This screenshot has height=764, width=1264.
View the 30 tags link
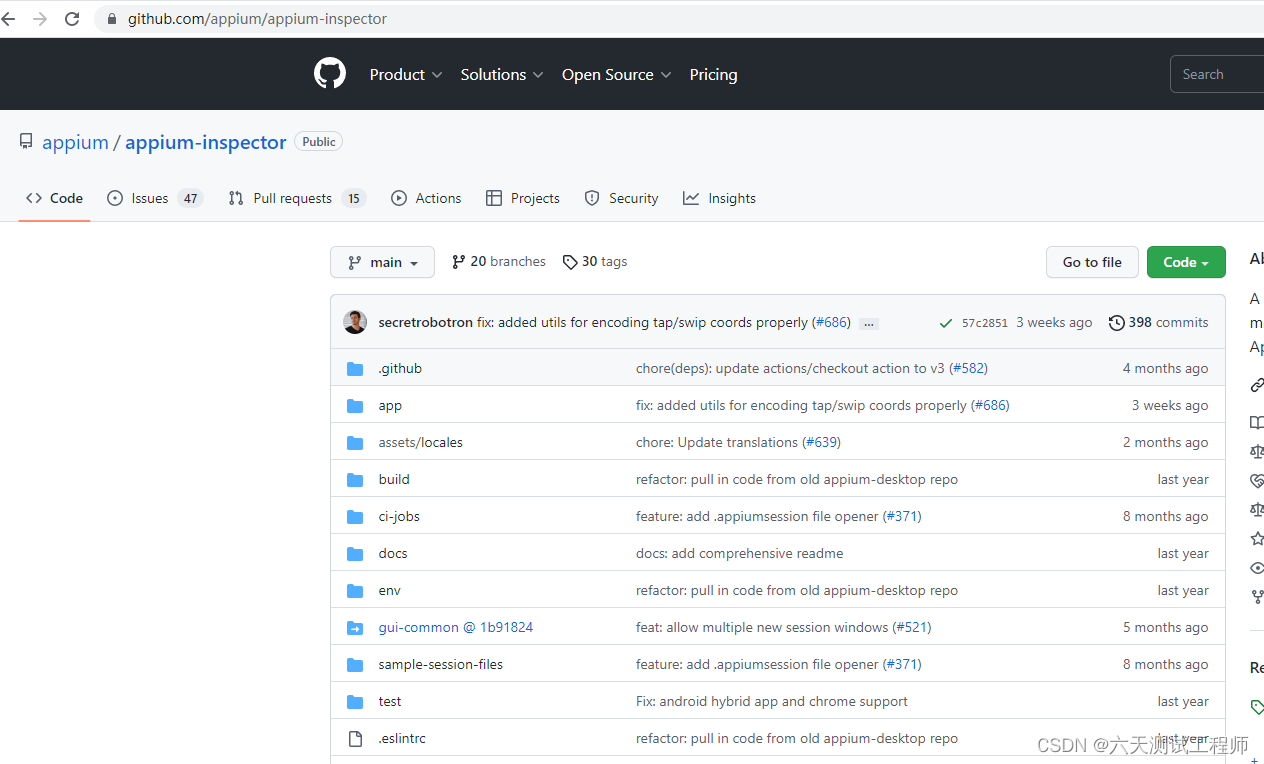(595, 262)
